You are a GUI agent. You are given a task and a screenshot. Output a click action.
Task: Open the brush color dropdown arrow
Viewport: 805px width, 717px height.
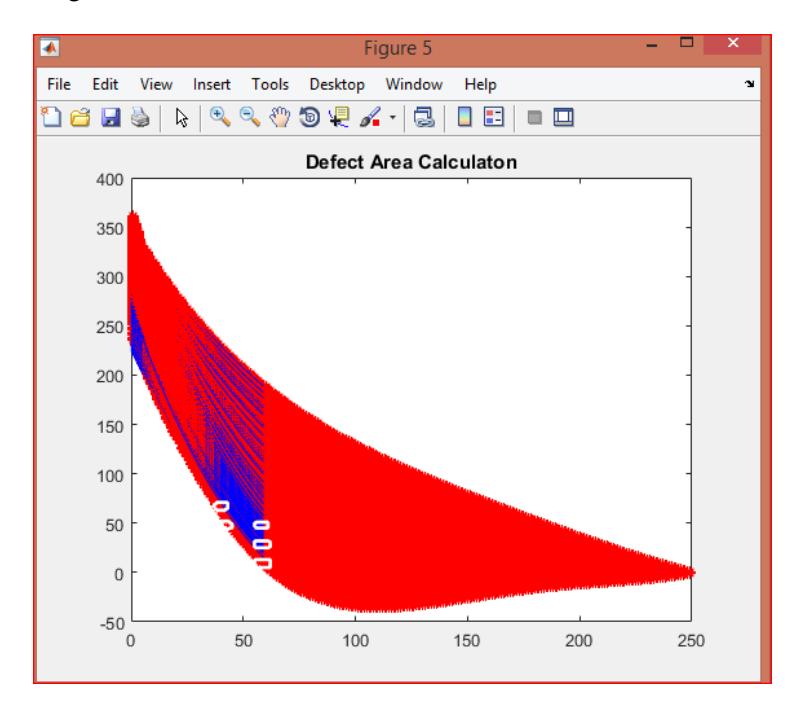393,118
